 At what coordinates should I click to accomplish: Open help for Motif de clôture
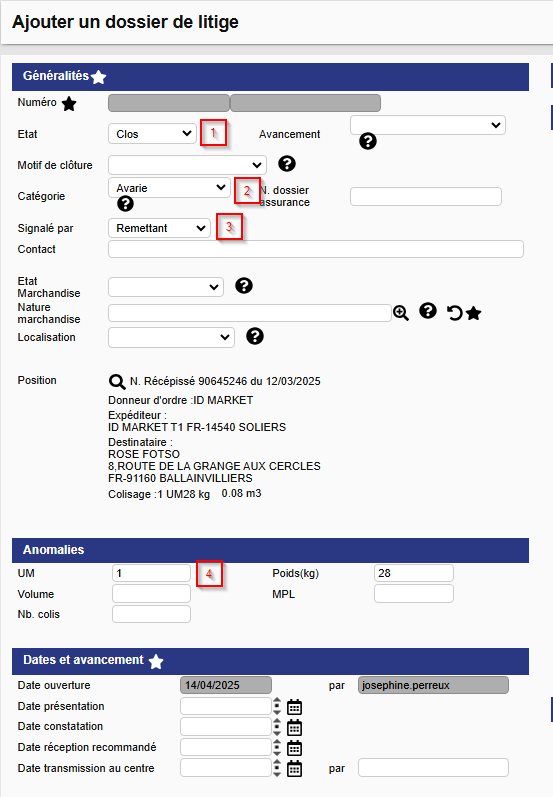pyautogui.click(x=287, y=164)
